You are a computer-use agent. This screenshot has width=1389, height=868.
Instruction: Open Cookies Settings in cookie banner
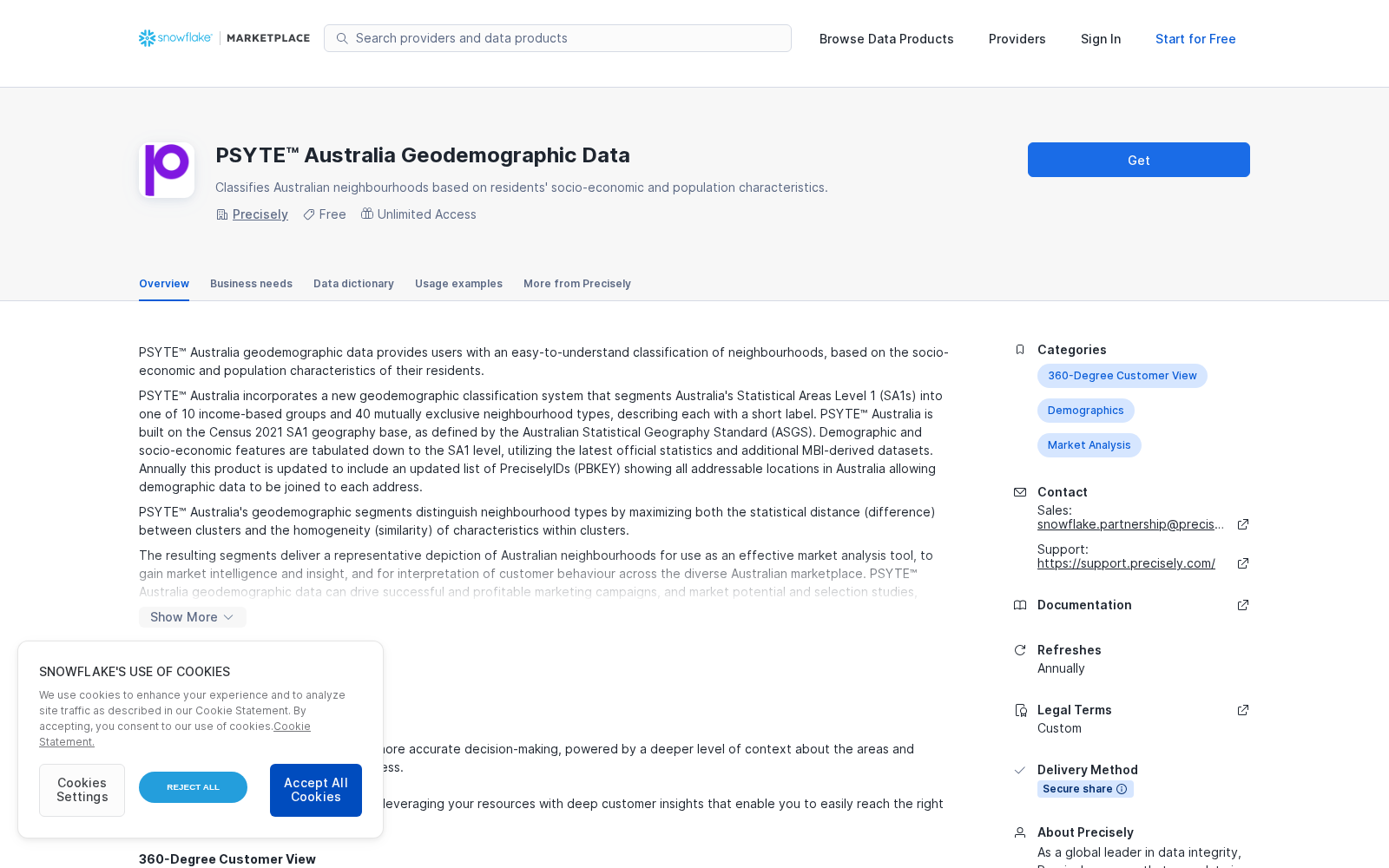click(x=82, y=790)
